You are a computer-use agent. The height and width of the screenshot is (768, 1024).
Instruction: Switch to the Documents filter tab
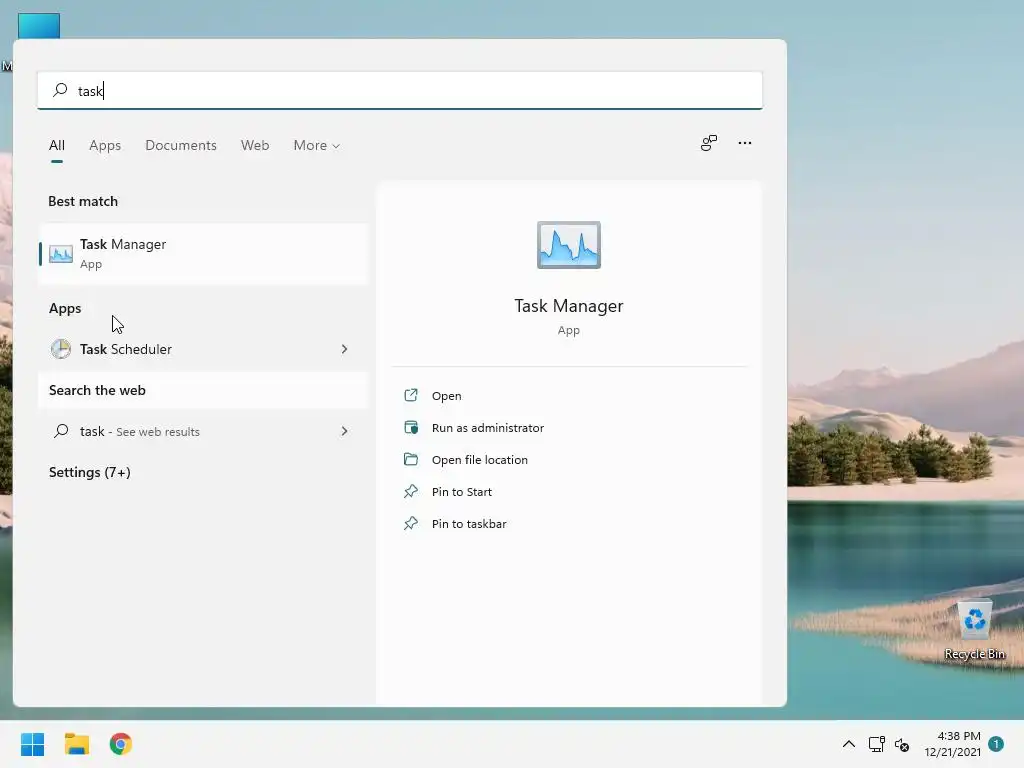click(181, 145)
